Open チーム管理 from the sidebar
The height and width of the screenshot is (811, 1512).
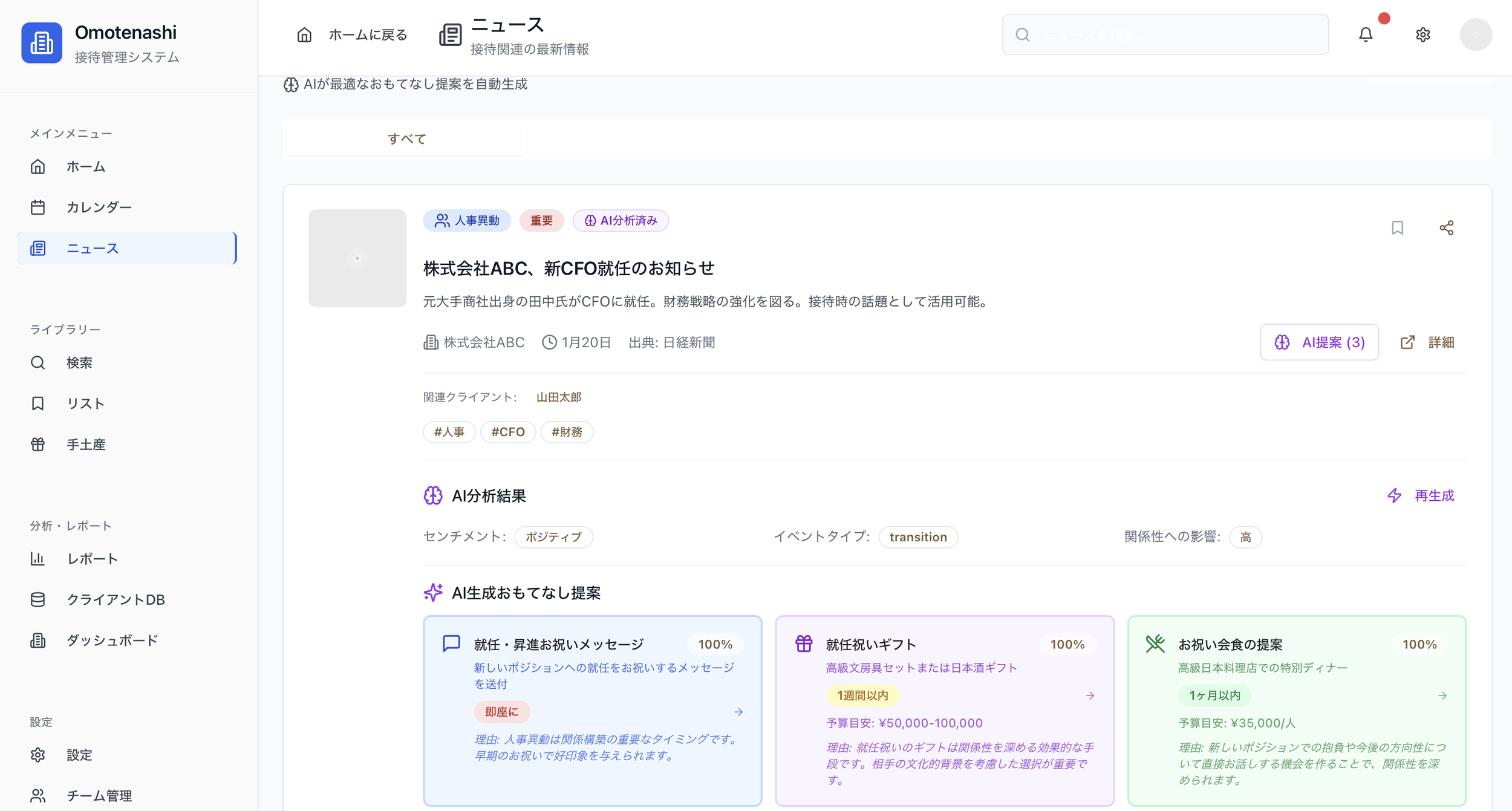click(x=99, y=795)
